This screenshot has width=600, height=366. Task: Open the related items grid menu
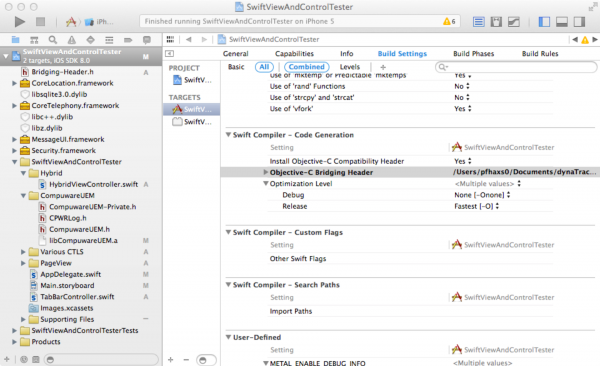click(170, 39)
